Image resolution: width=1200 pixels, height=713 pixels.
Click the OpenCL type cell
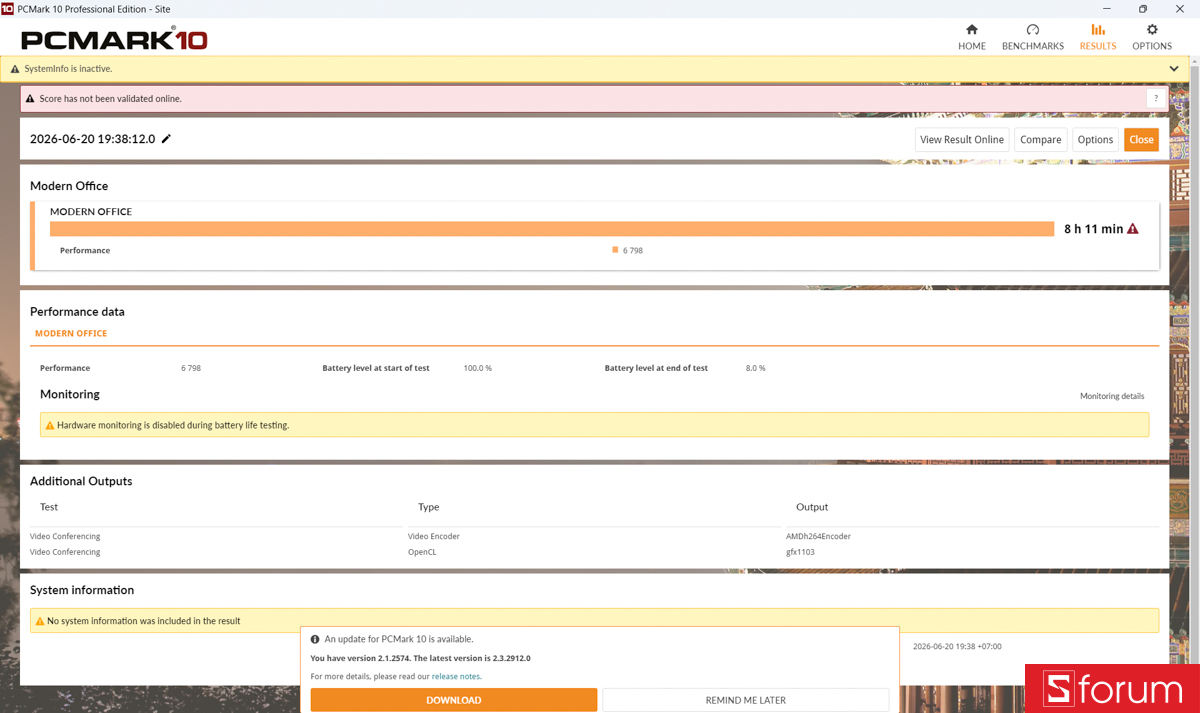(x=422, y=552)
